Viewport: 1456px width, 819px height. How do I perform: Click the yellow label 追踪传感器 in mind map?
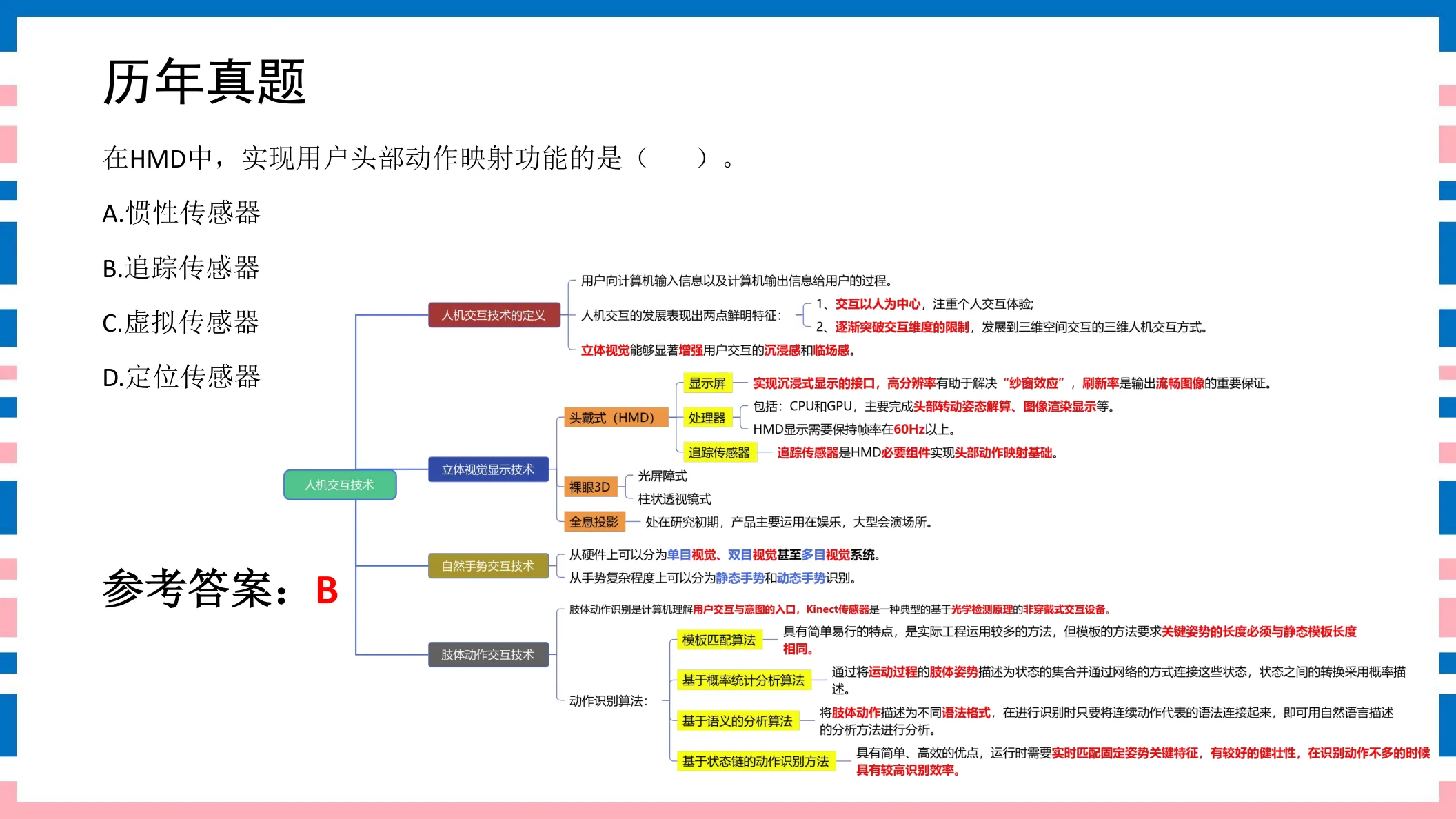[719, 452]
